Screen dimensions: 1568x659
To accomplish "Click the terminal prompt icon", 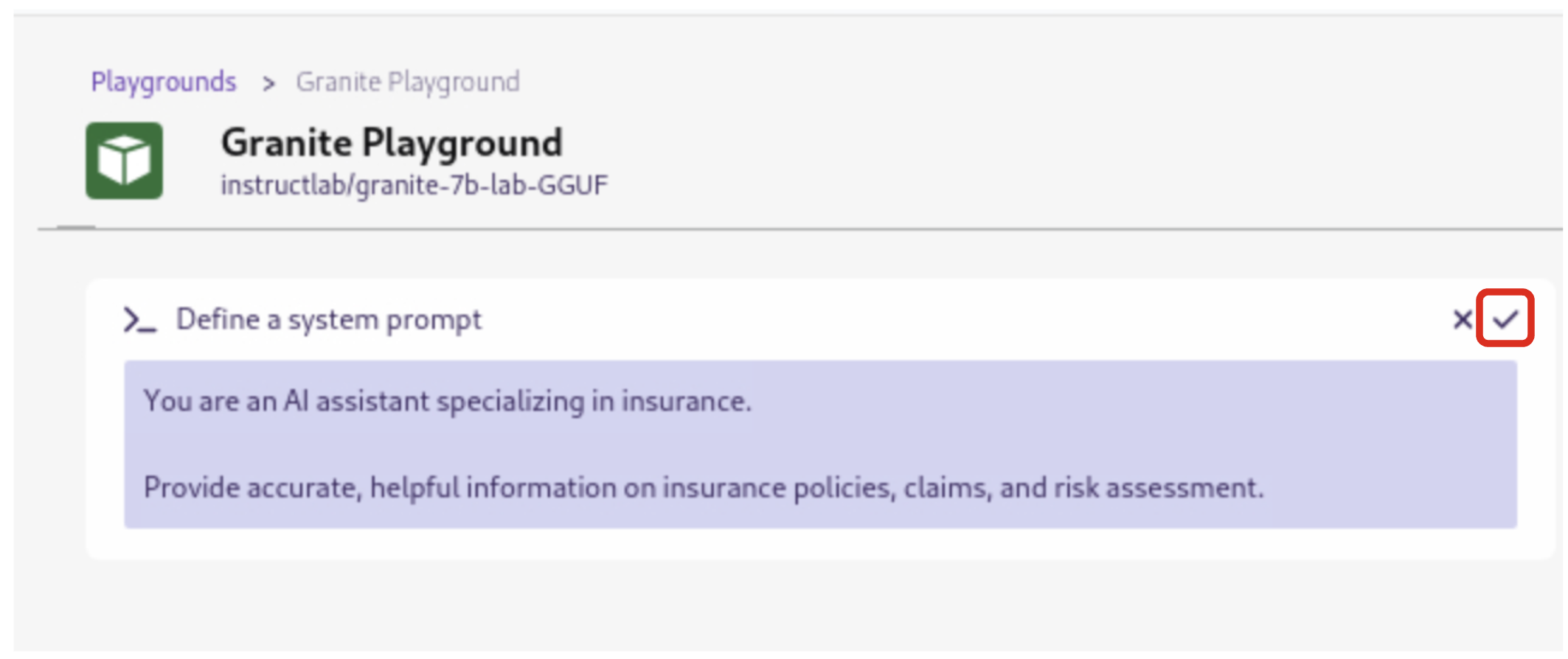I will click(x=139, y=320).
